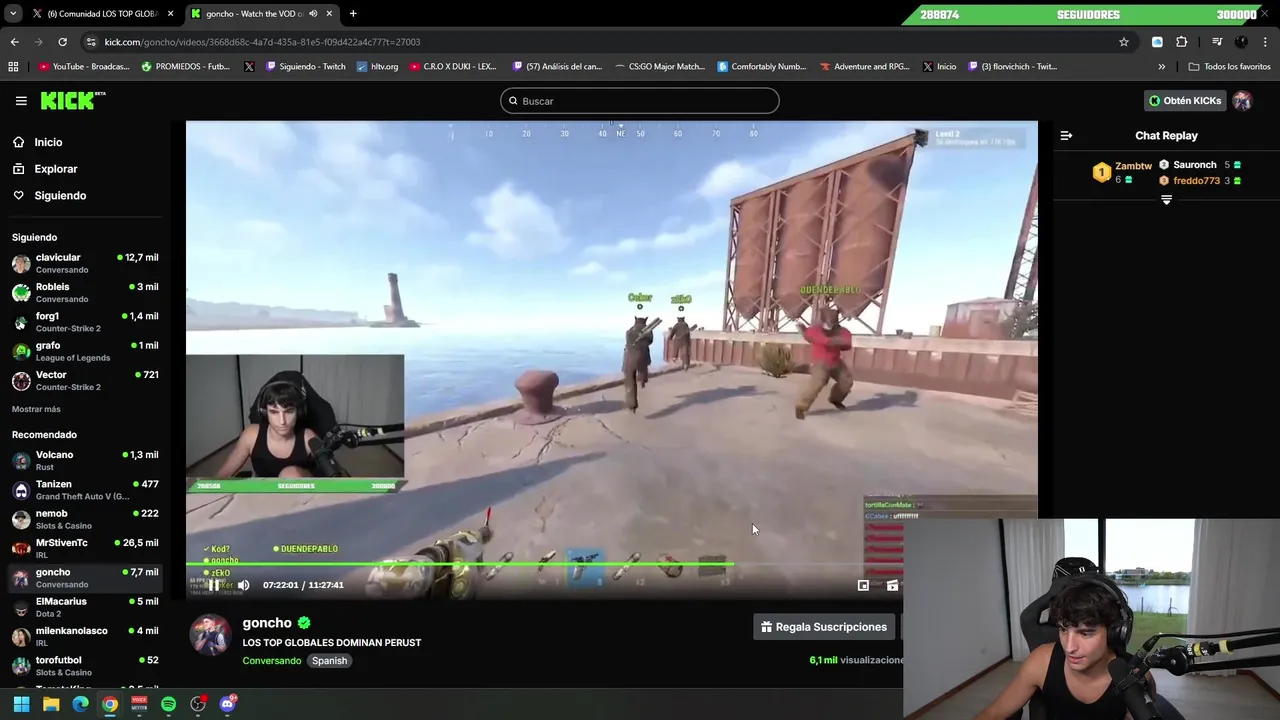Image resolution: width=1280 pixels, height=720 pixels.
Task: Expand Mostrar más in followed list
Action: click(x=36, y=409)
